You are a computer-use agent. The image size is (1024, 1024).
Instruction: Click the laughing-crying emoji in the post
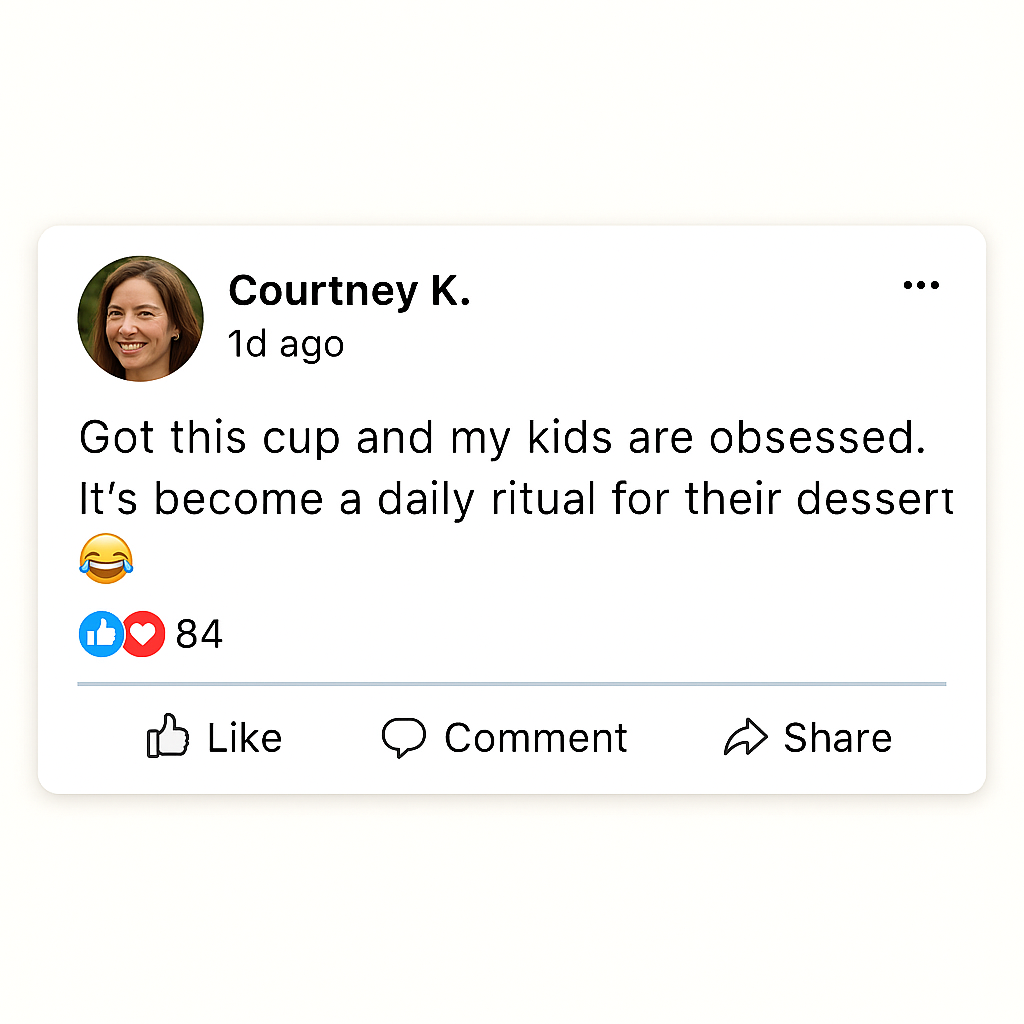(105, 558)
